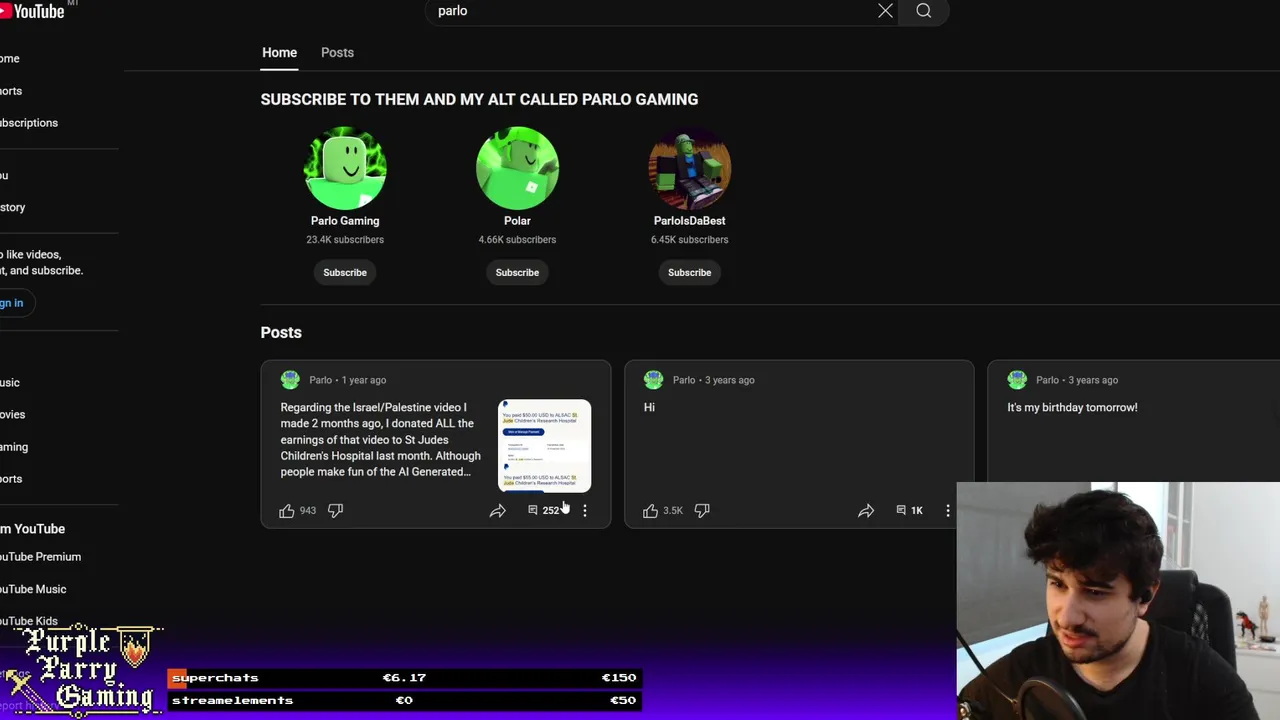Open the '1 year ago' post timestamp
This screenshot has width=1280, height=720.
(364, 380)
